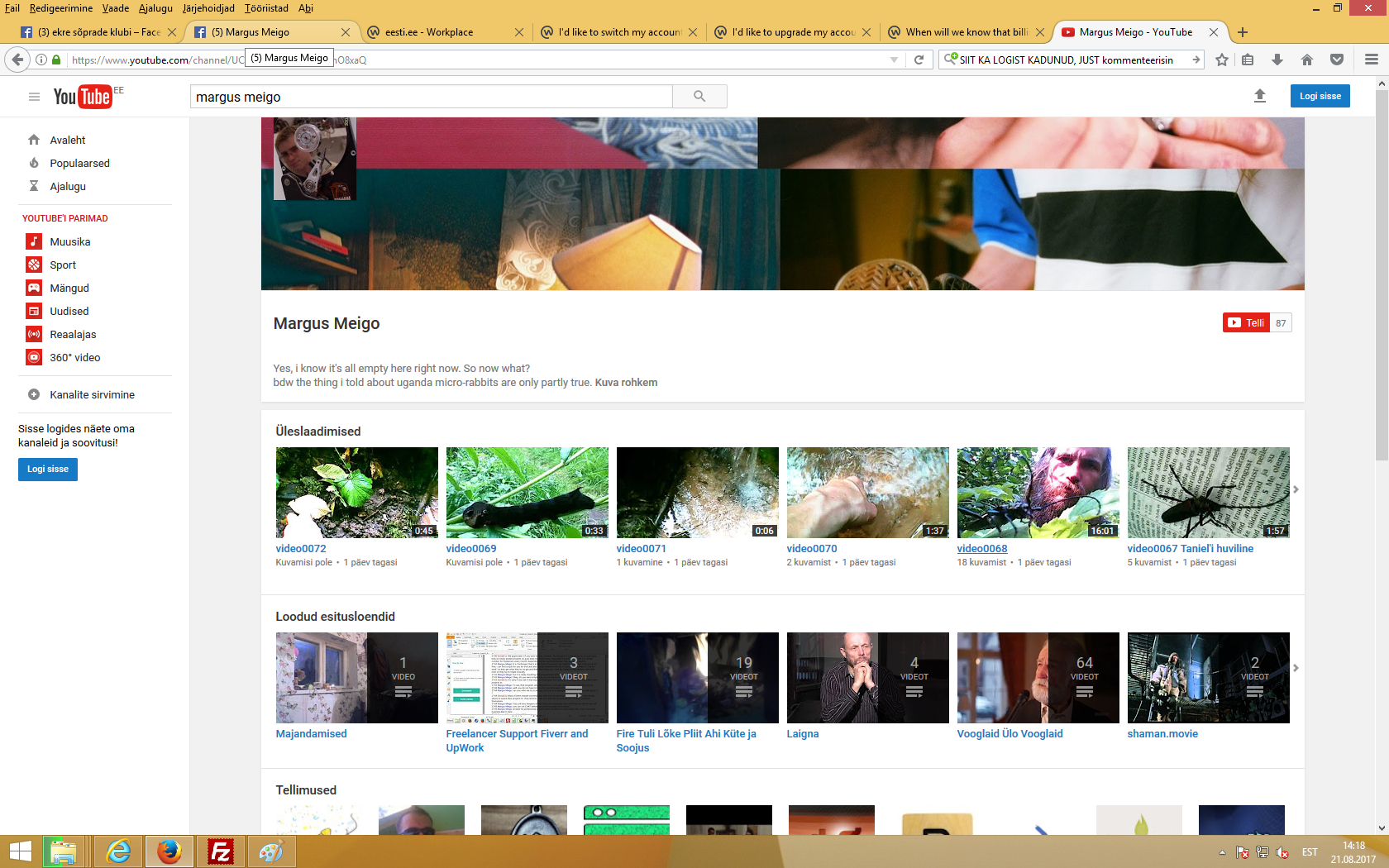The height and width of the screenshot is (868, 1389).
Task: Click the EST language indicator in taskbar
Action: click(x=1310, y=852)
